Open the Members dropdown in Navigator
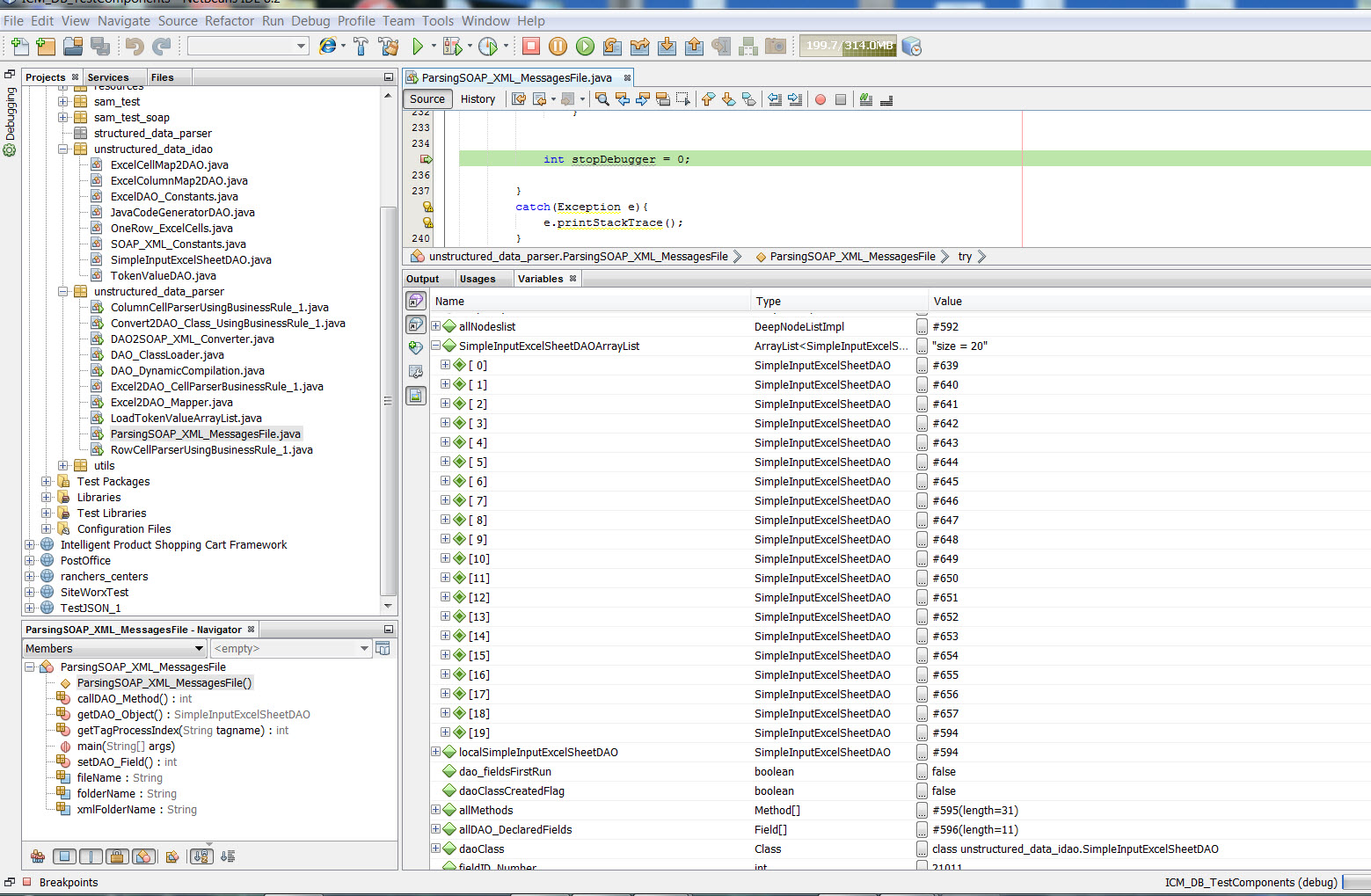 coord(114,649)
